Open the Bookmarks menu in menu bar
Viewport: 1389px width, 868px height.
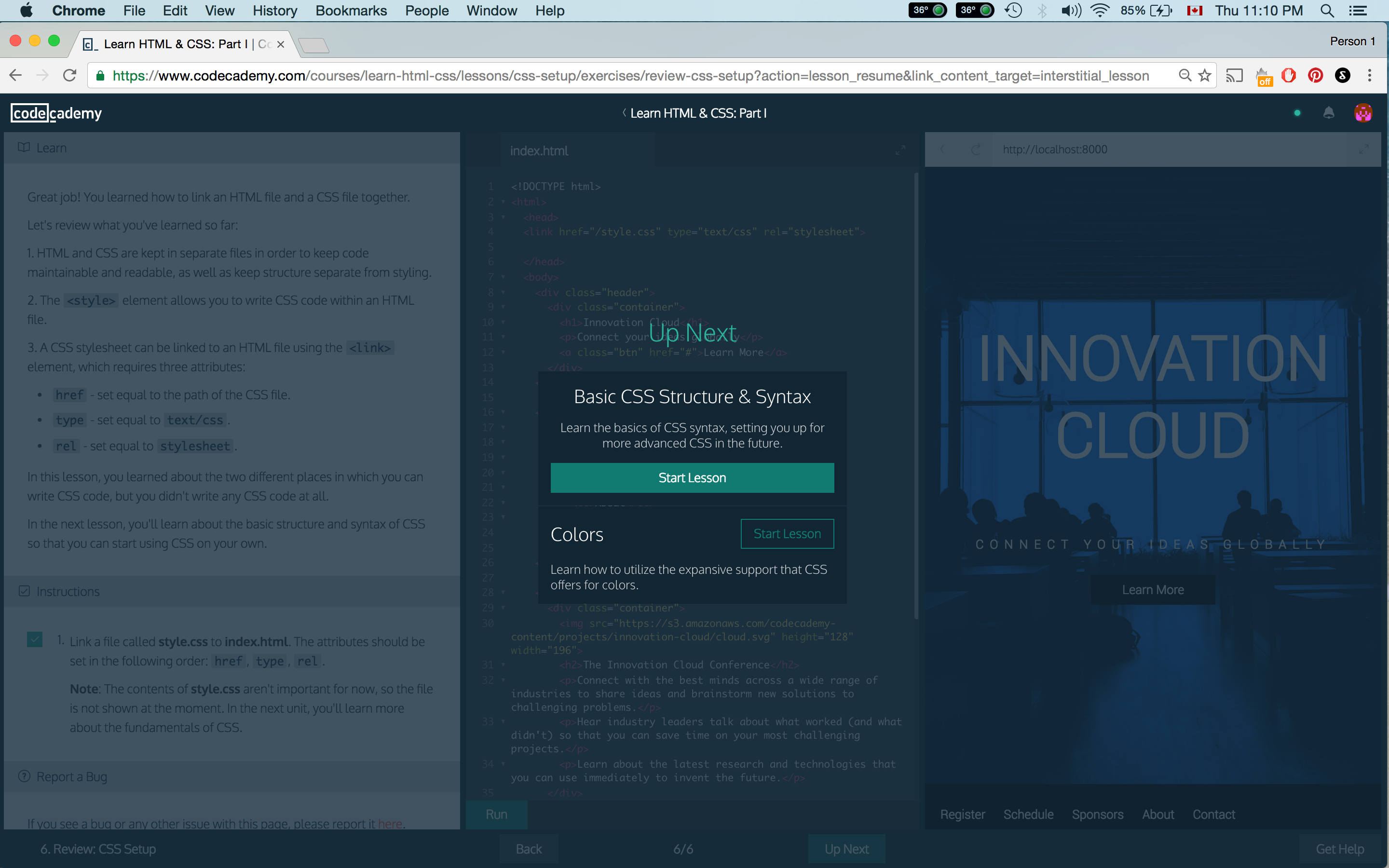click(x=351, y=10)
